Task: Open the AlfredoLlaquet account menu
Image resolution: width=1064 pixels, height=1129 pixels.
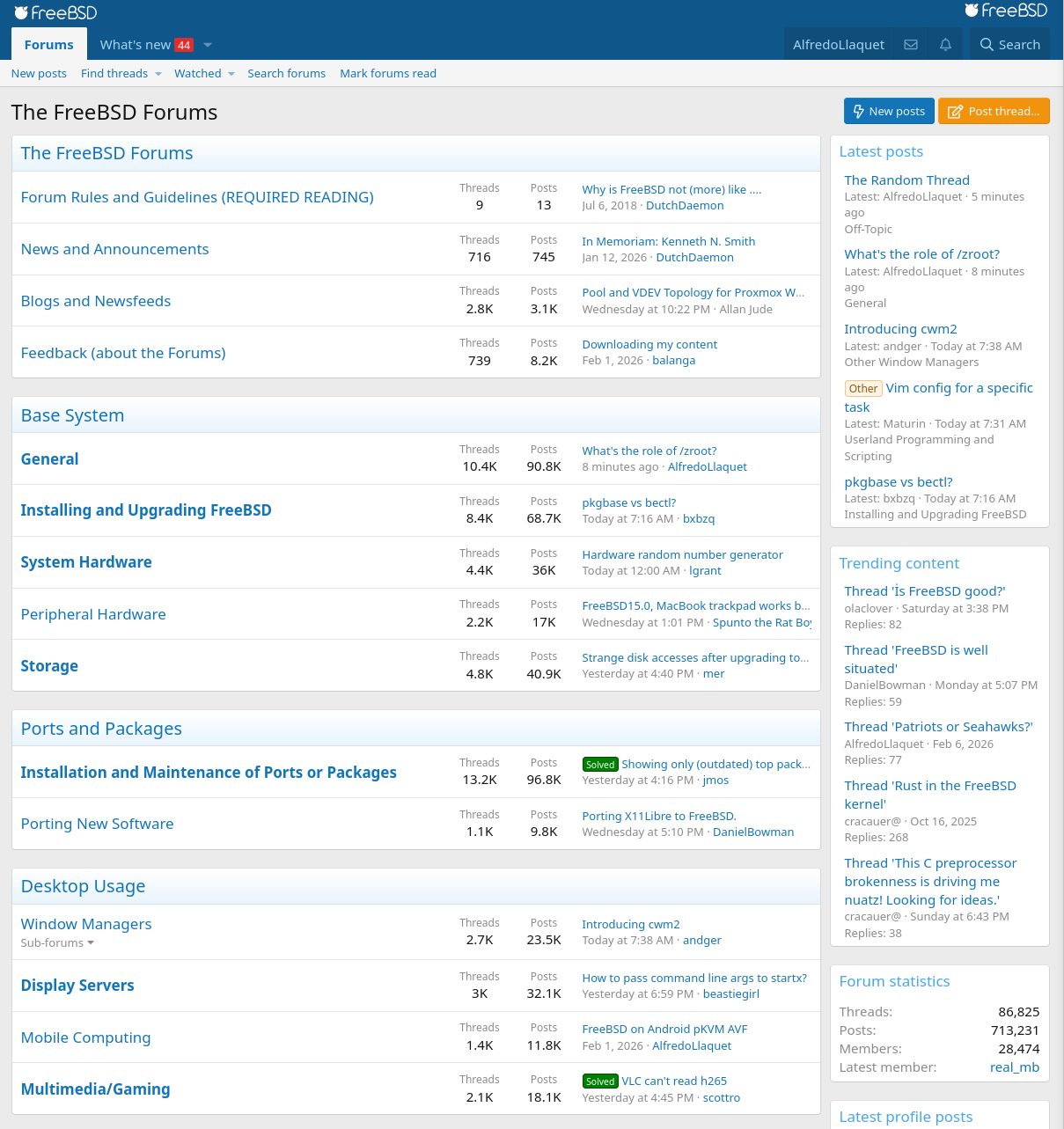Action: [838, 44]
